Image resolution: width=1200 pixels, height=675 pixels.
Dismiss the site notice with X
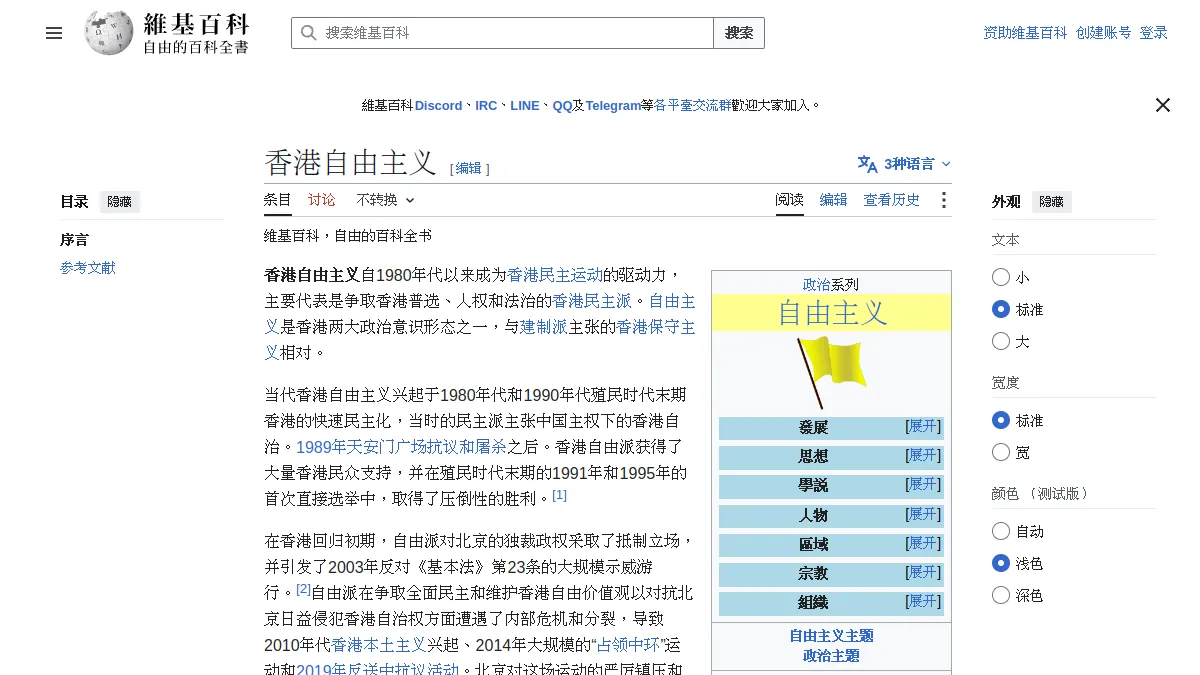(1162, 105)
